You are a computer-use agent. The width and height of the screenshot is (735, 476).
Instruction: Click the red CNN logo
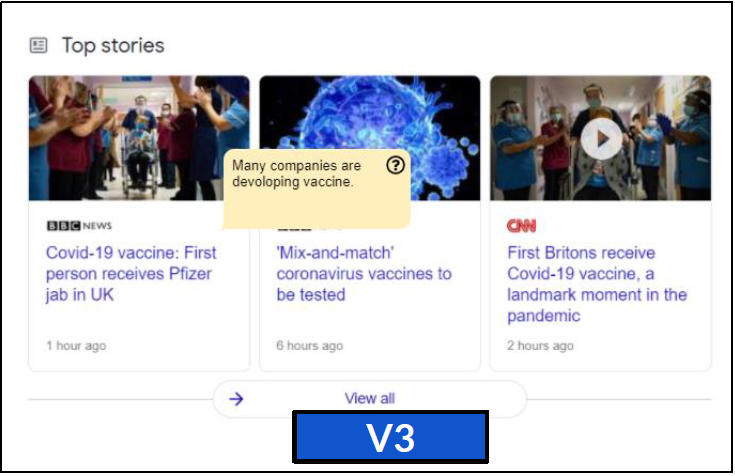(521, 226)
